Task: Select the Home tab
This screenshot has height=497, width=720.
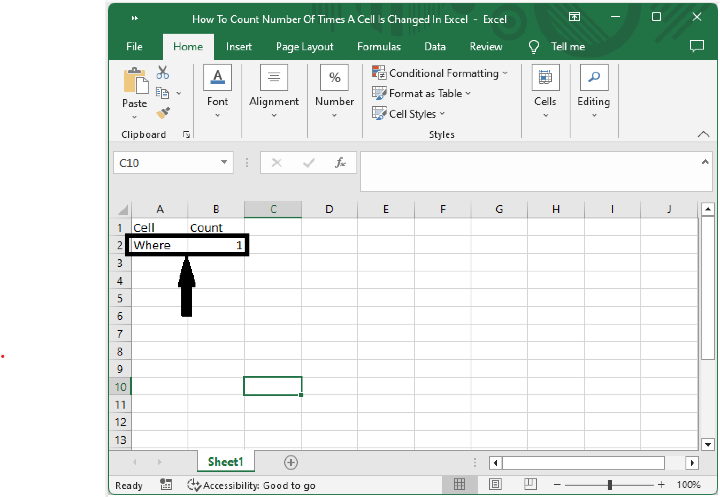Action: pyautogui.click(x=188, y=46)
